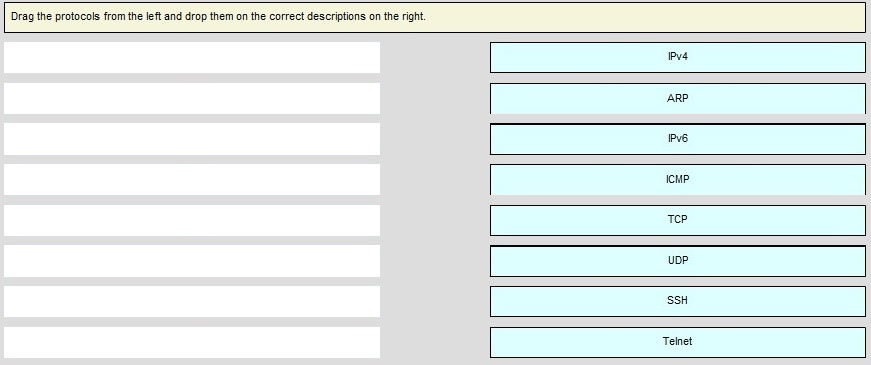The image size is (871, 365).
Task: Click "descriptions" in the instruction sentence
Action: coord(337,17)
